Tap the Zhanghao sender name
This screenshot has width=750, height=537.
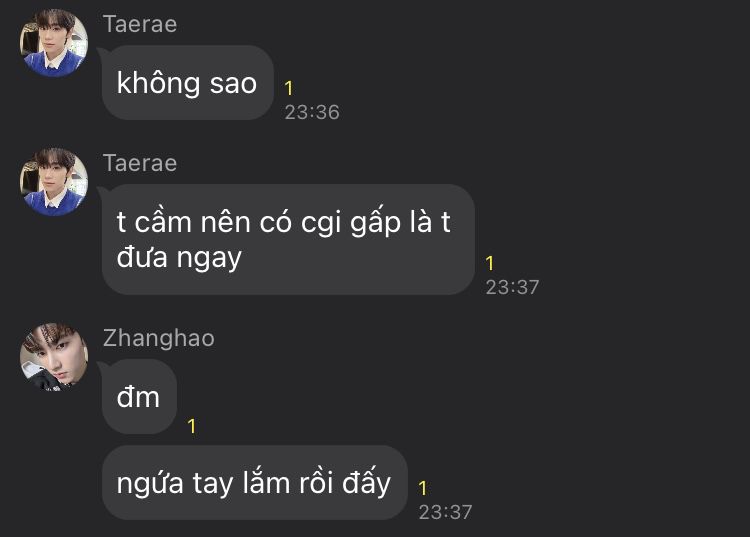(x=159, y=338)
